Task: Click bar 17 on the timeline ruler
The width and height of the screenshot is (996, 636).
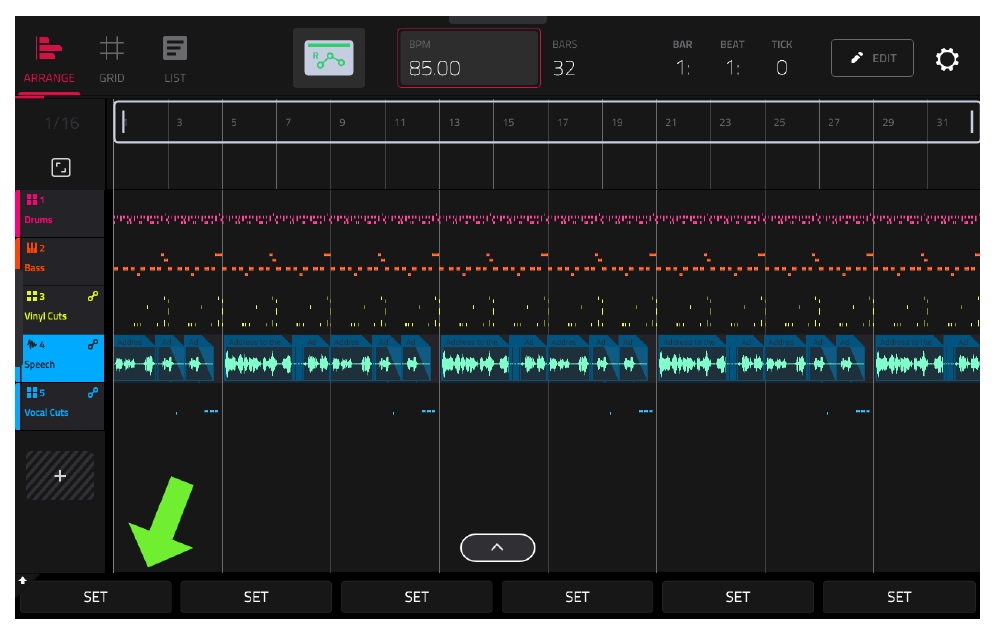Action: 563,123
